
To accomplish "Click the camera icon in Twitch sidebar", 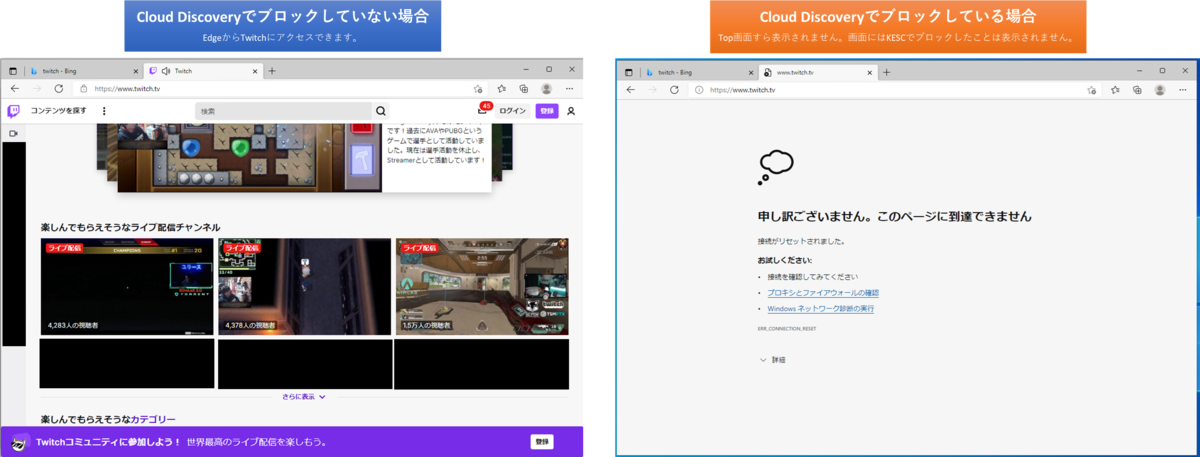I will tap(14, 133).
